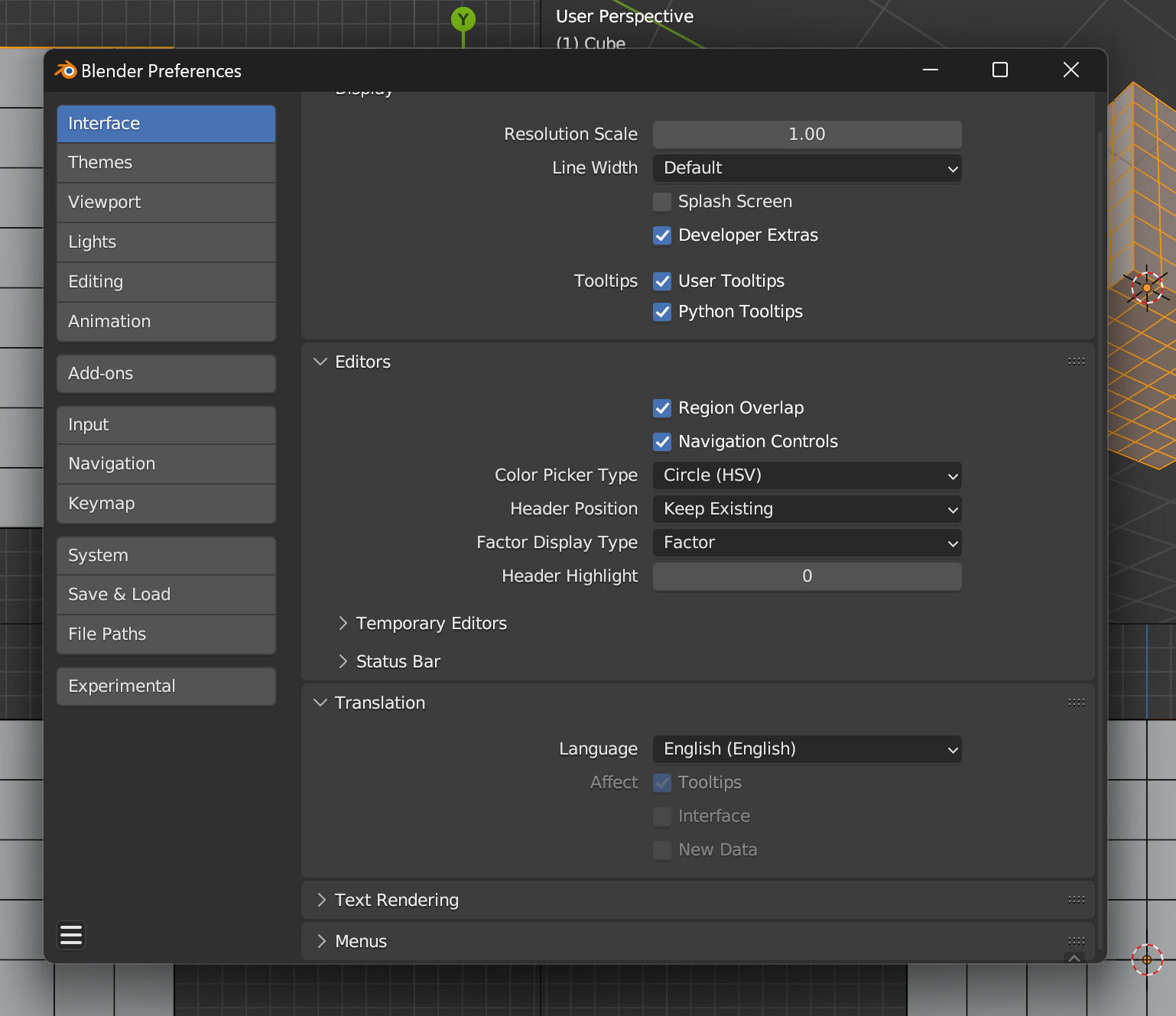Open Navigation preferences
Viewport: 1176px width, 1016px height.
tap(166, 464)
